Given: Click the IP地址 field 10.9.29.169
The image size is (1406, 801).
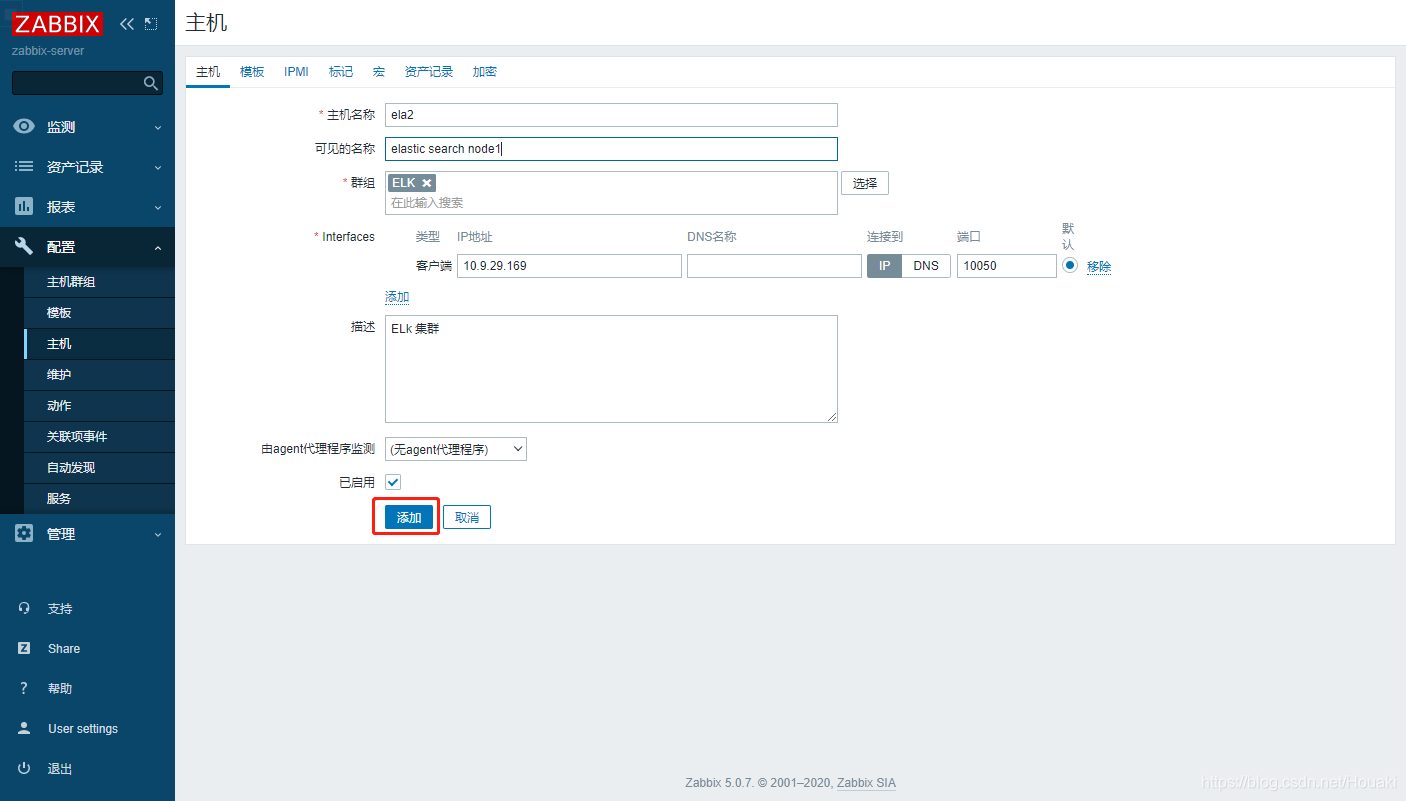Looking at the screenshot, I should 569,266.
